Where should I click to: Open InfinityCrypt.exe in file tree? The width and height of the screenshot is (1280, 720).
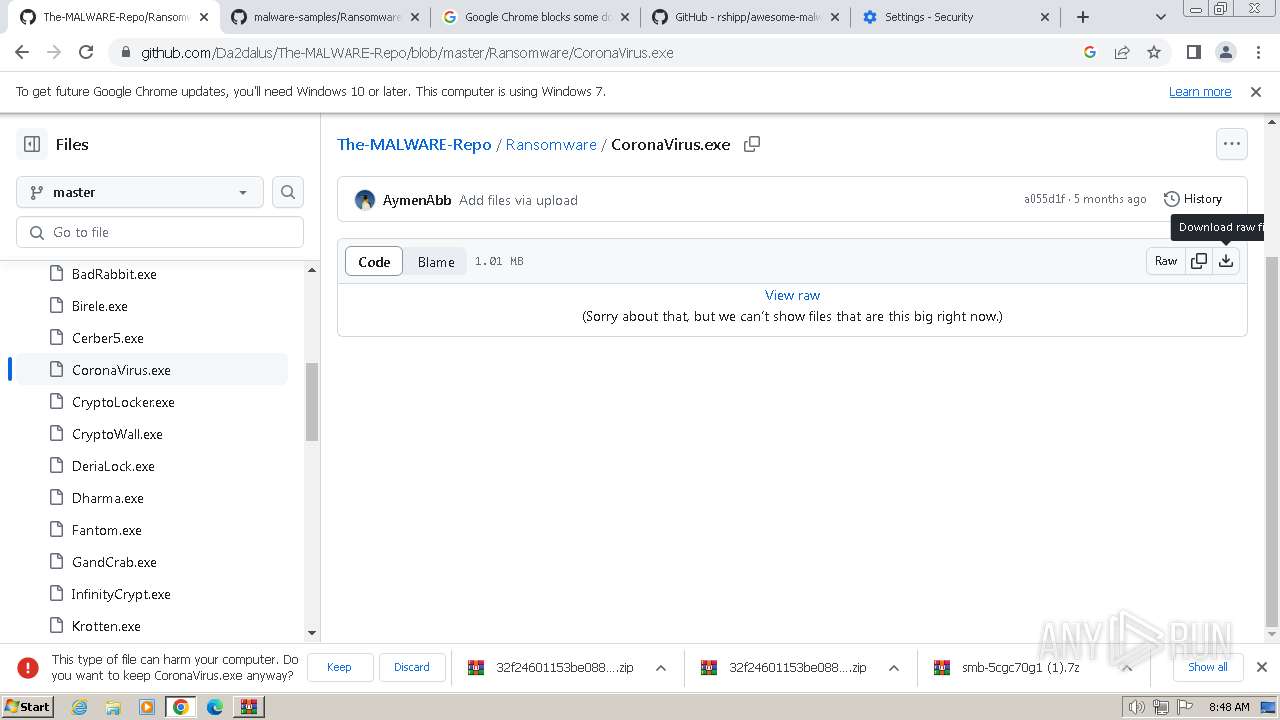click(121, 594)
